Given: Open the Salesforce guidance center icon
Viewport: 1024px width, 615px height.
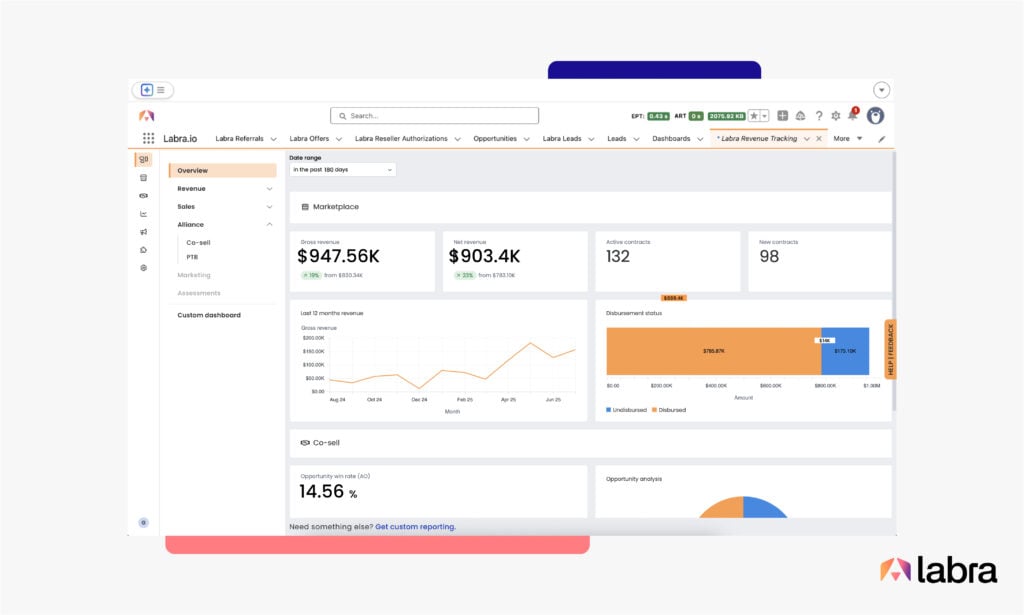Looking at the screenshot, I should click(800, 116).
